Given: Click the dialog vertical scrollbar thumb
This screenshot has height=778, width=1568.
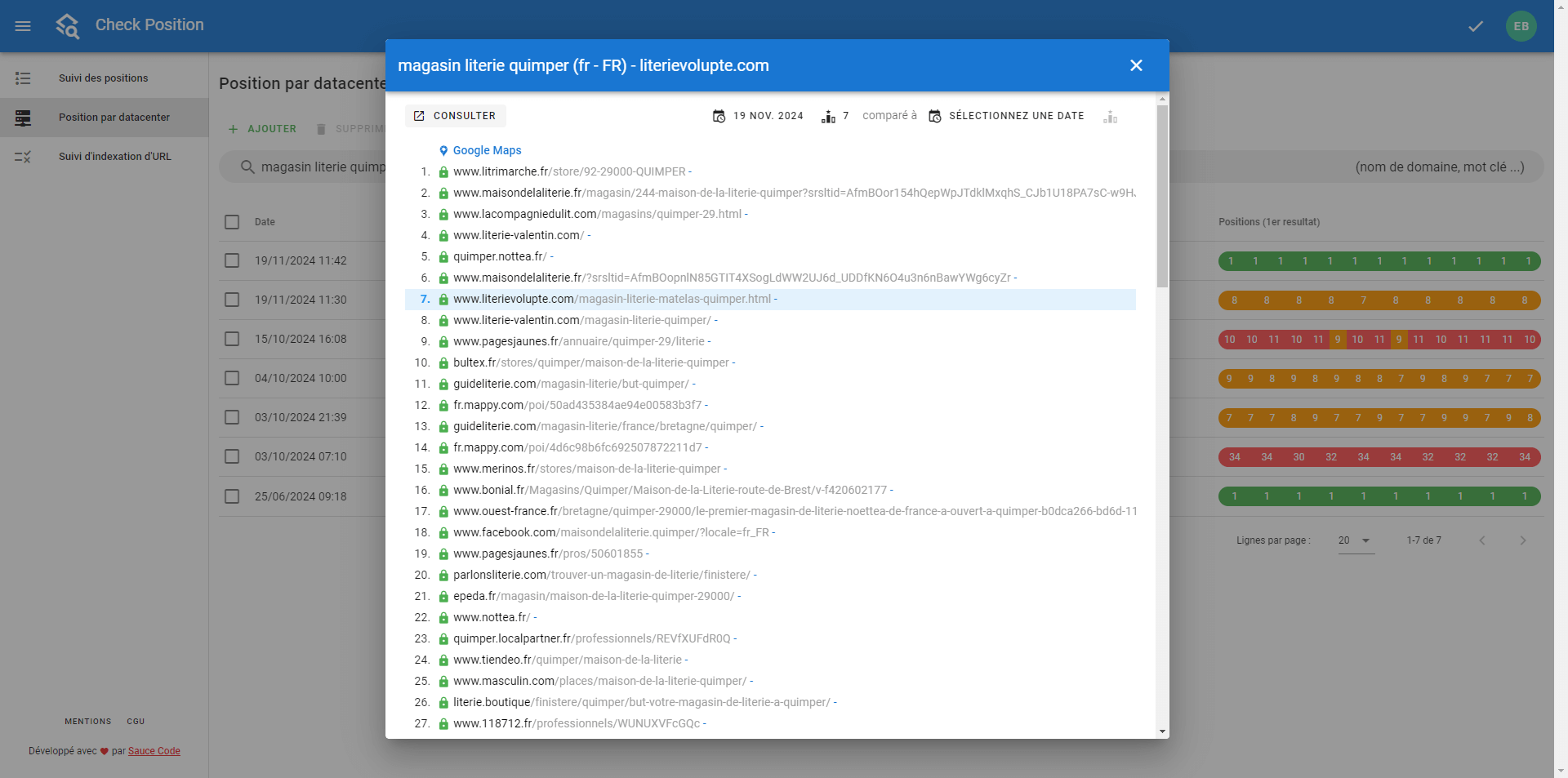Looking at the screenshot, I should pos(1162,196).
